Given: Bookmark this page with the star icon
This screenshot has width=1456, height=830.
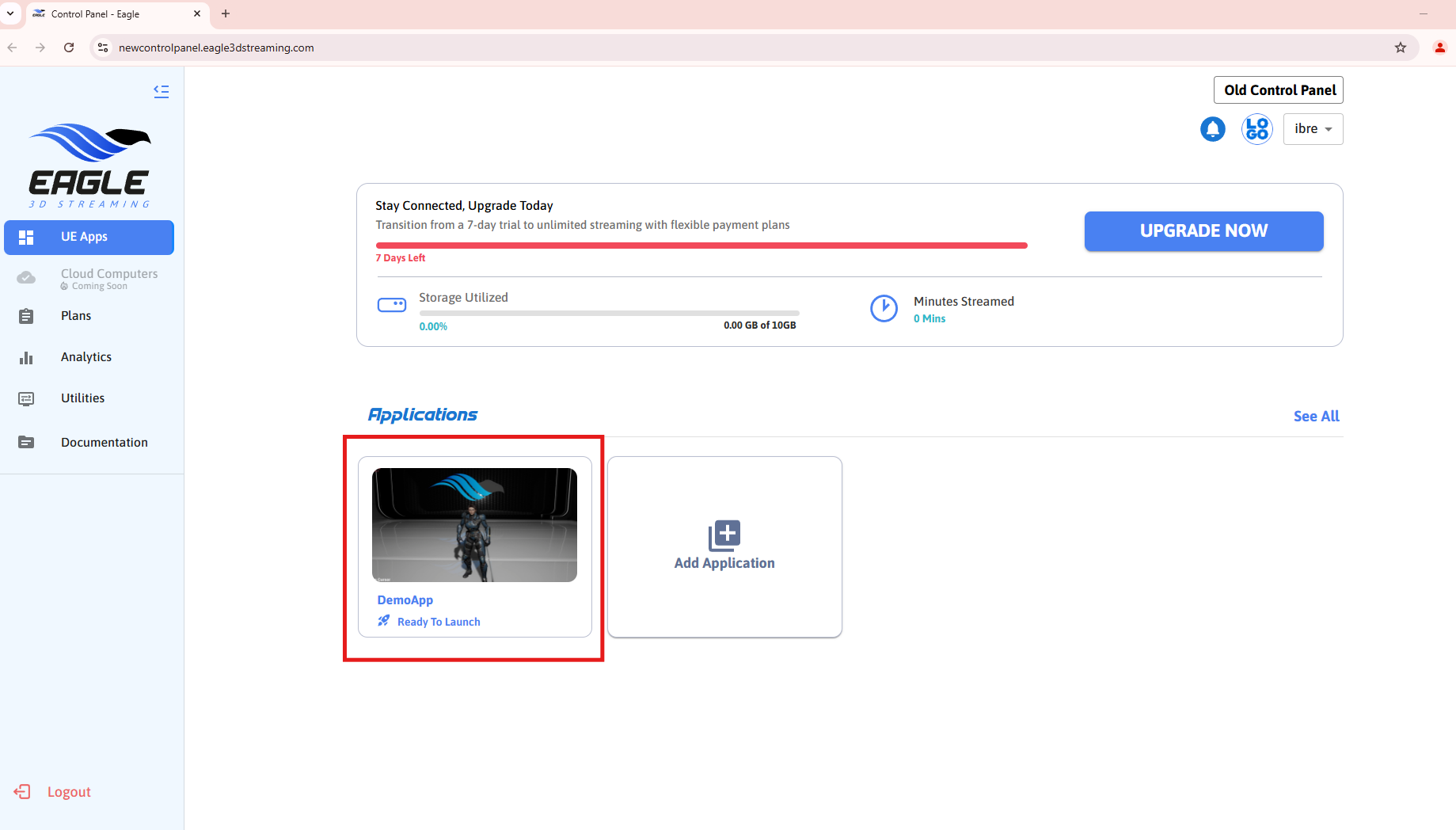Looking at the screenshot, I should click(x=1400, y=48).
